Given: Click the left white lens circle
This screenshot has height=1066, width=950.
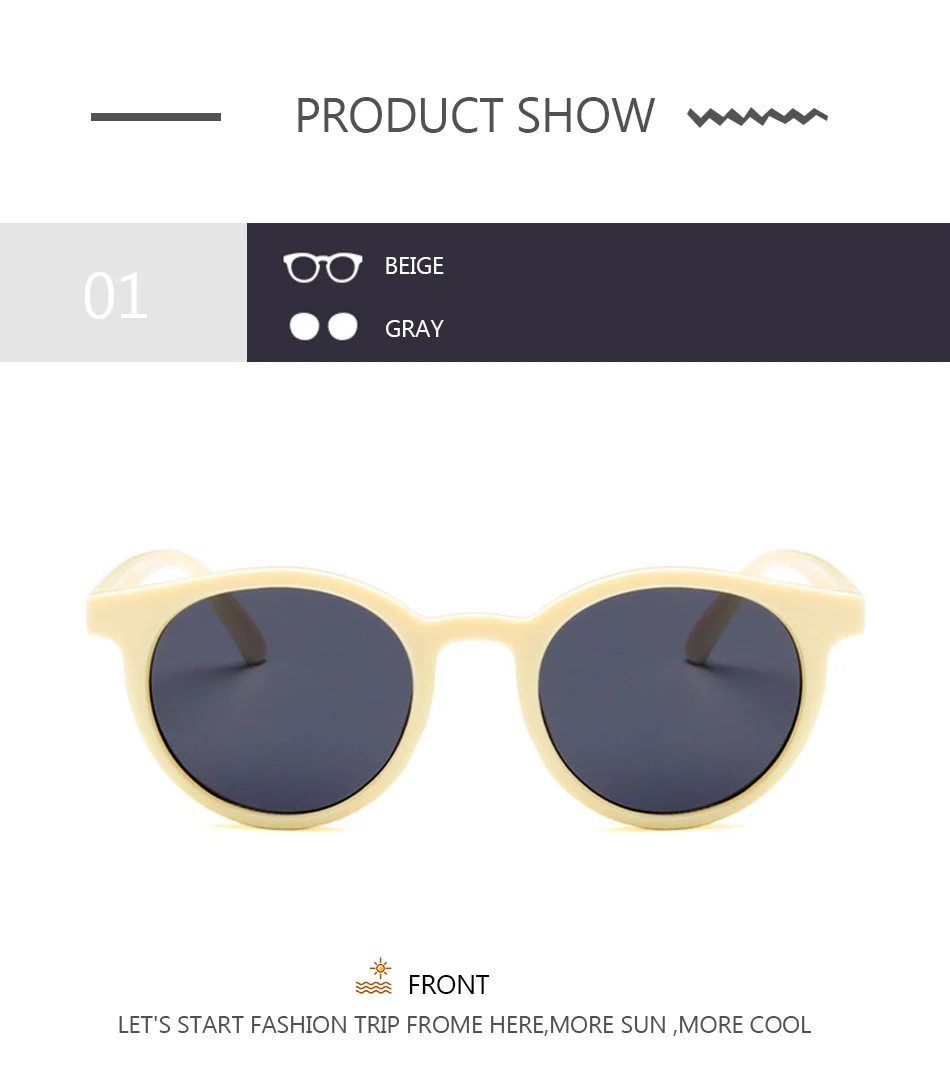Looking at the screenshot, I should [x=304, y=326].
